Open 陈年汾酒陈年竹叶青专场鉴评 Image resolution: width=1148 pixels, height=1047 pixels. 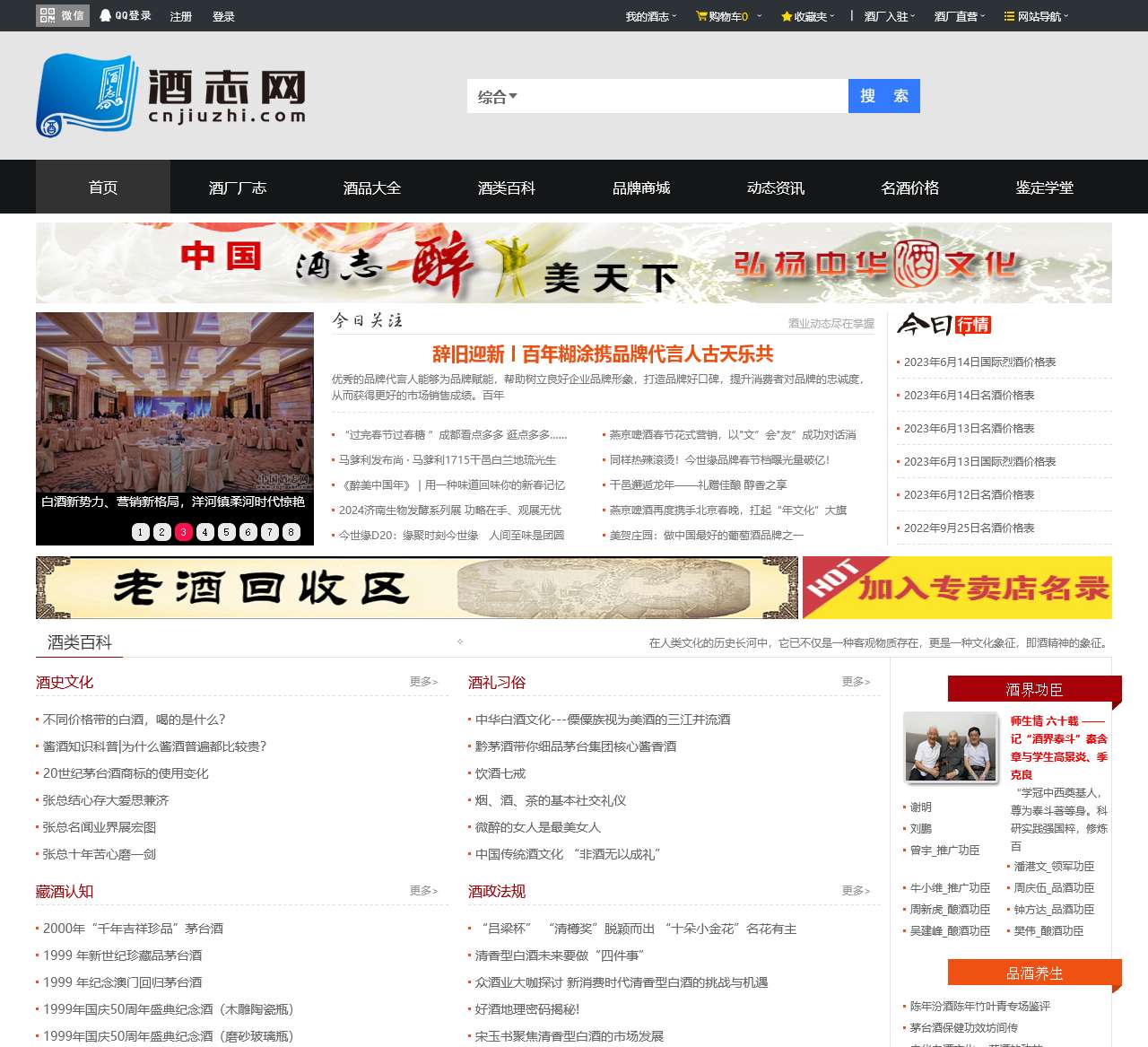980,1007
